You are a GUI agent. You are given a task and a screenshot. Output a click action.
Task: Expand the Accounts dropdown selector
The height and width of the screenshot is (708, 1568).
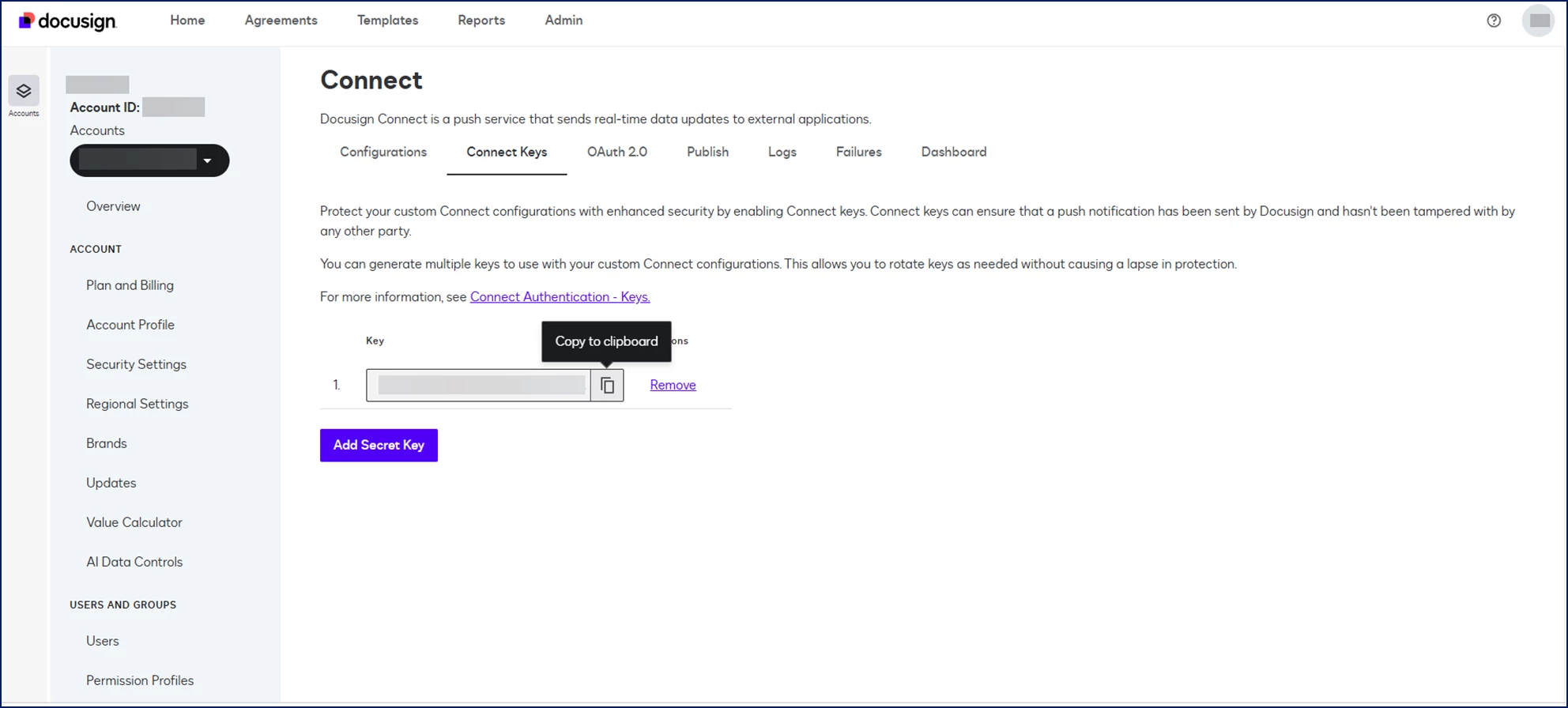pyautogui.click(x=149, y=160)
